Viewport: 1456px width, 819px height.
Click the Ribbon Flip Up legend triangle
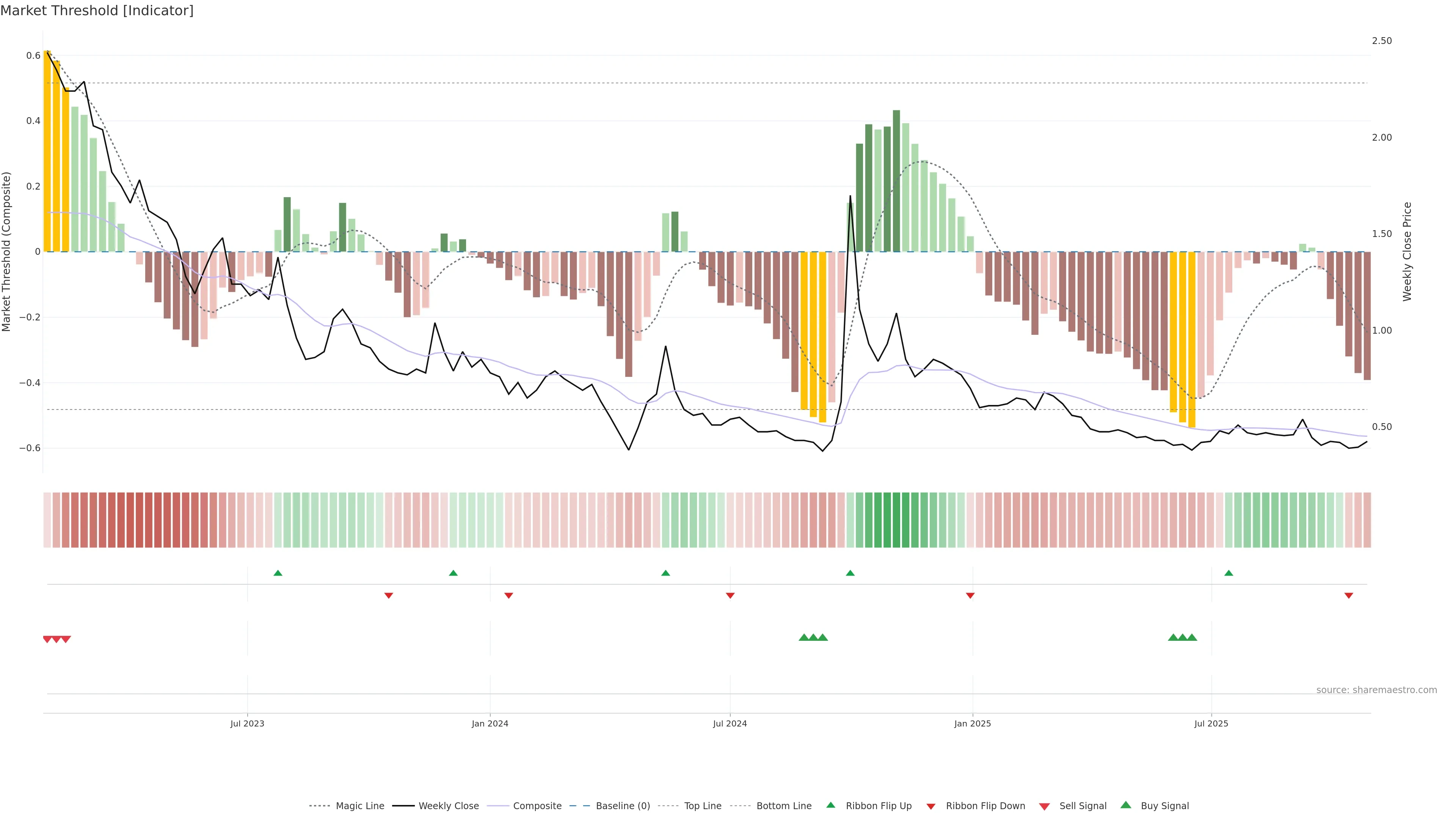830,805
